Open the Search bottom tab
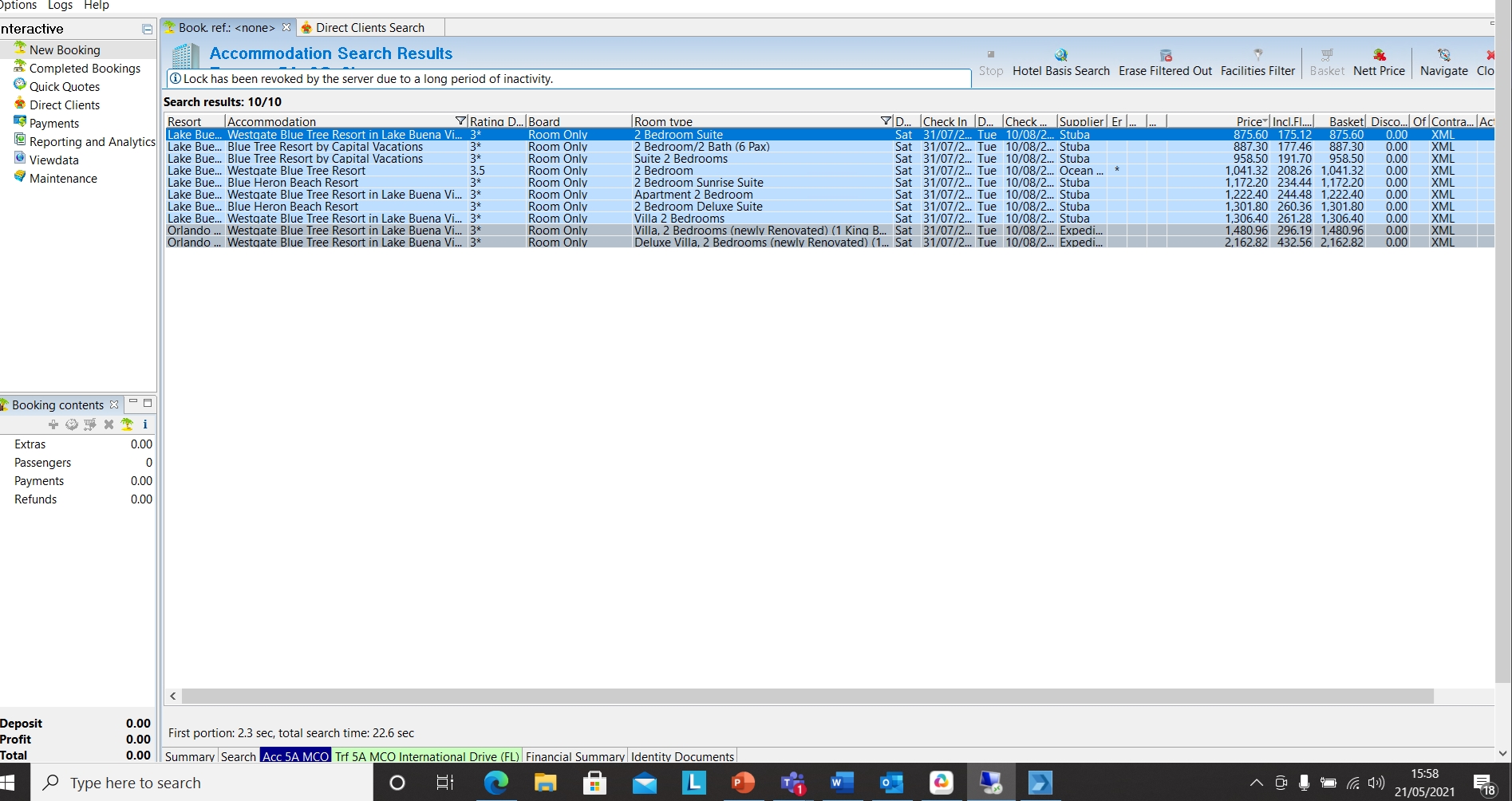The width and height of the screenshot is (1512, 801). (239, 756)
